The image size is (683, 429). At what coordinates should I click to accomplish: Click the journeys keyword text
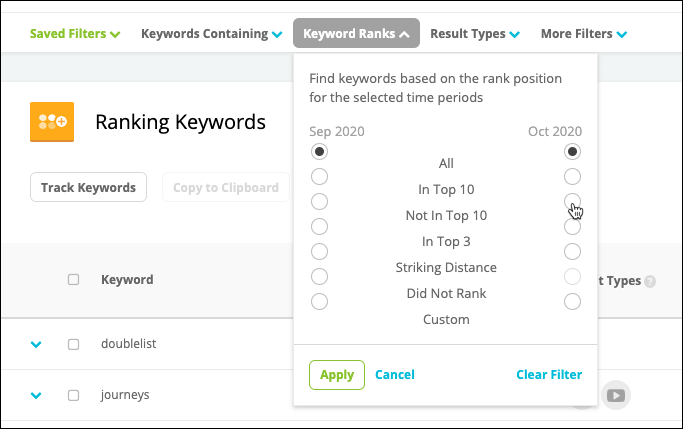[x=125, y=395]
